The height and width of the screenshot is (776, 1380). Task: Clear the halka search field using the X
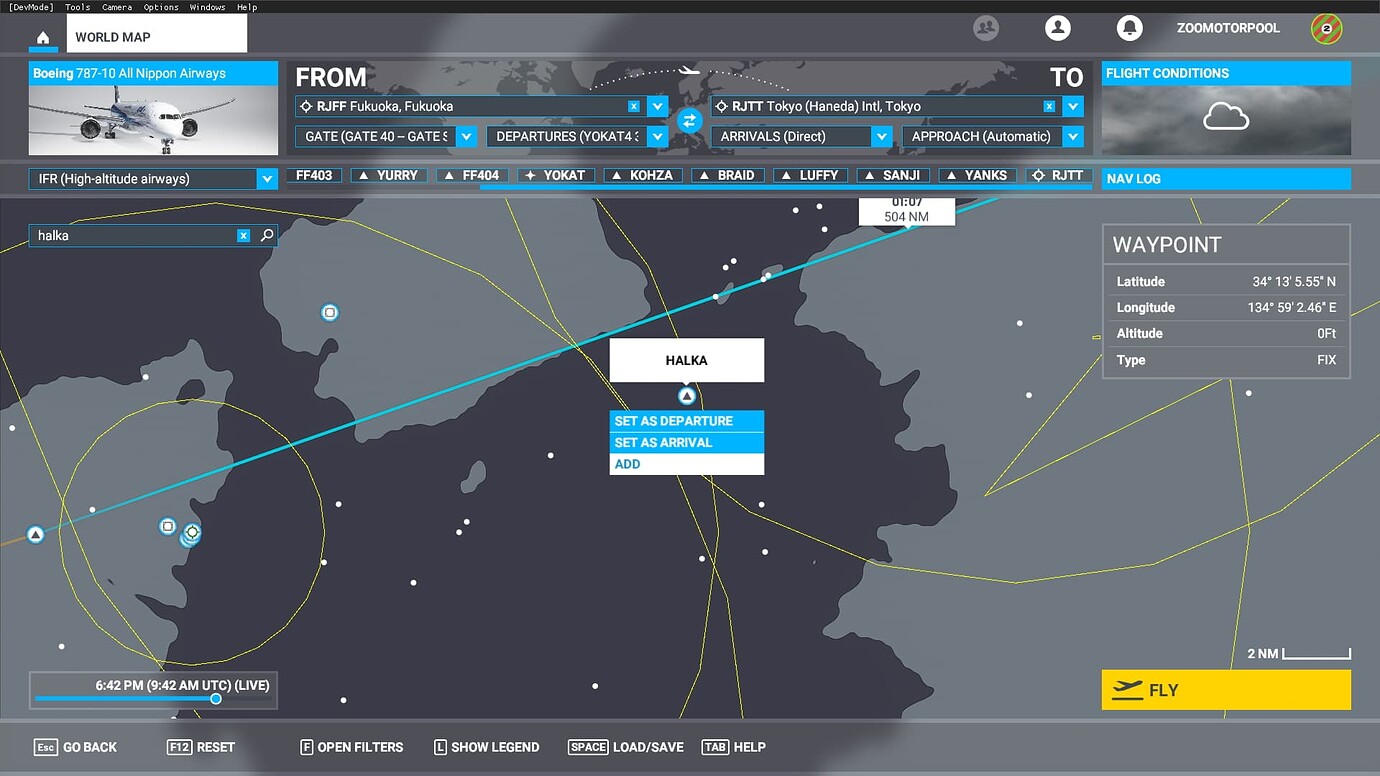click(243, 235)
